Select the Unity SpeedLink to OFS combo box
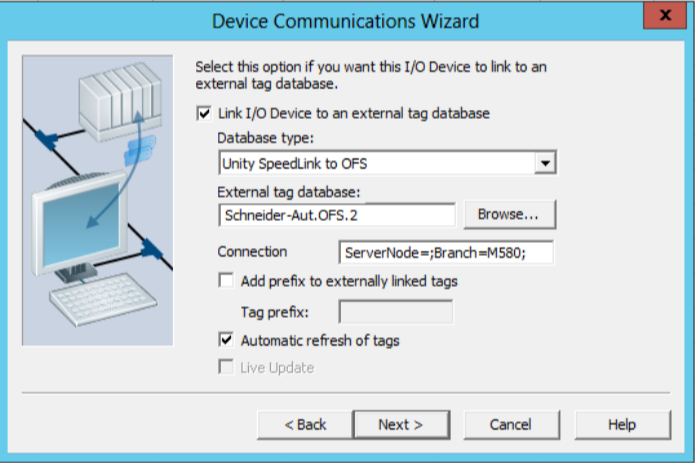 pyautogui.click(x=387, y=163)
